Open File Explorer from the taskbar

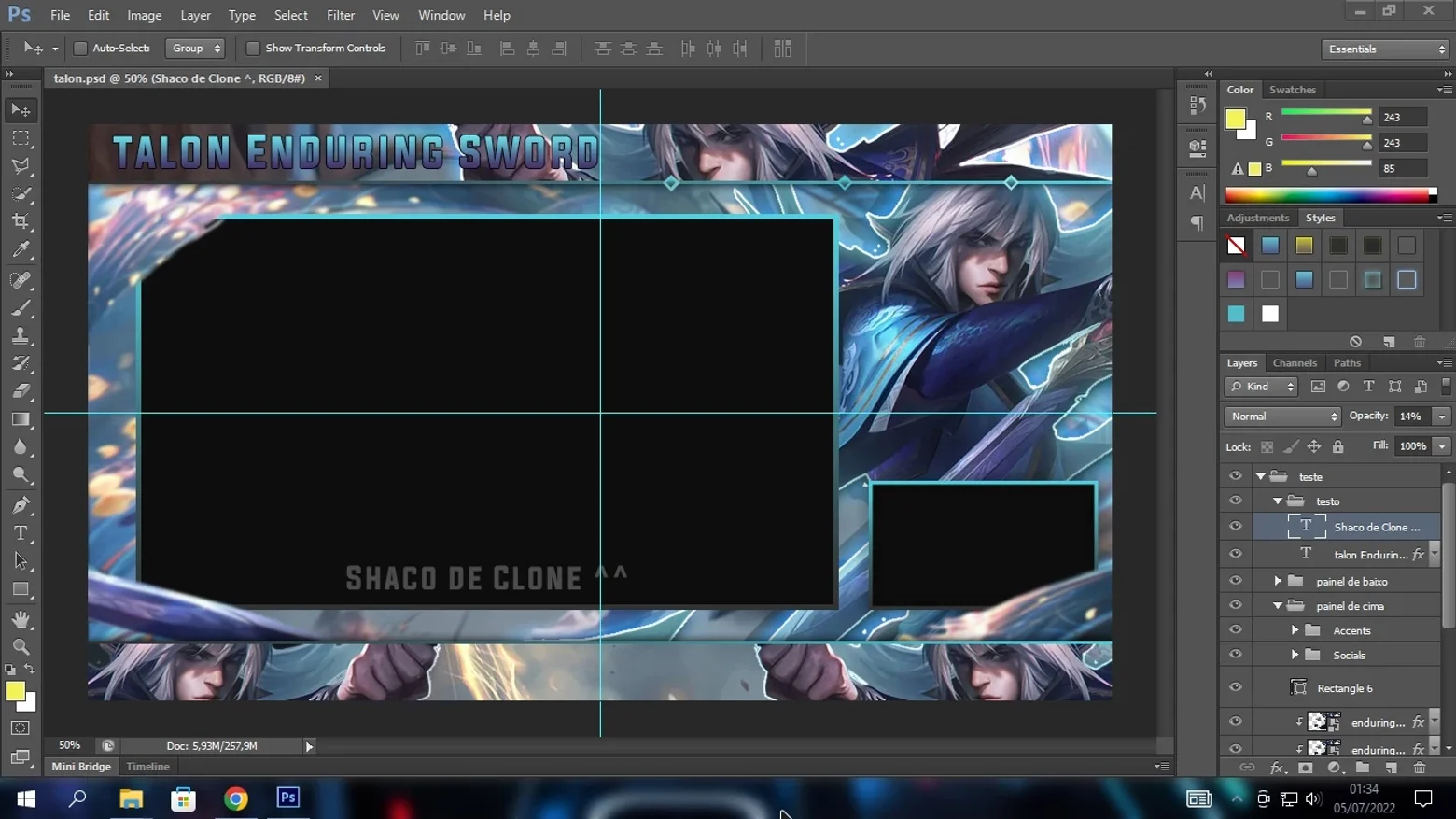(131, 798)
